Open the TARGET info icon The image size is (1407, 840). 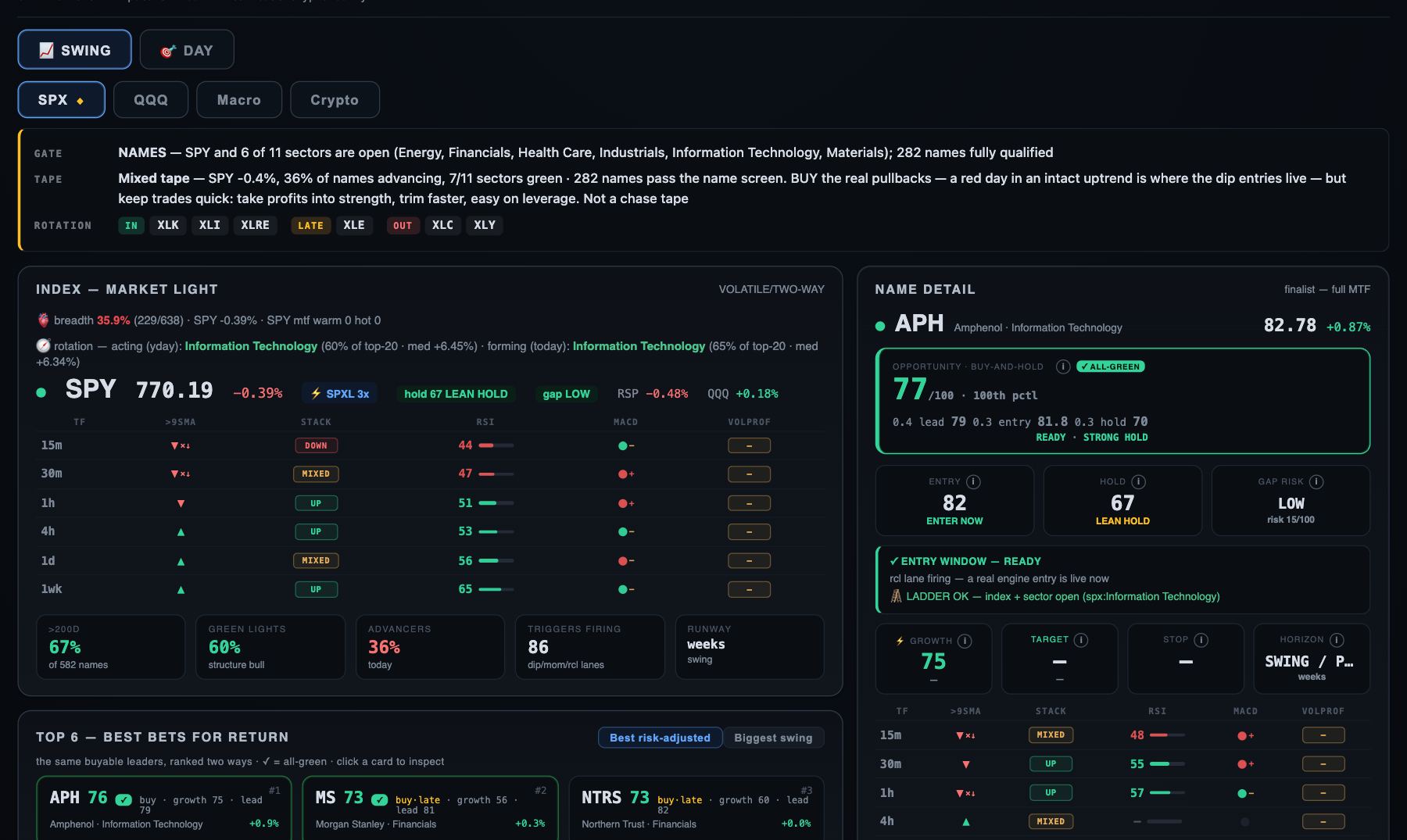coord(1081,640)
